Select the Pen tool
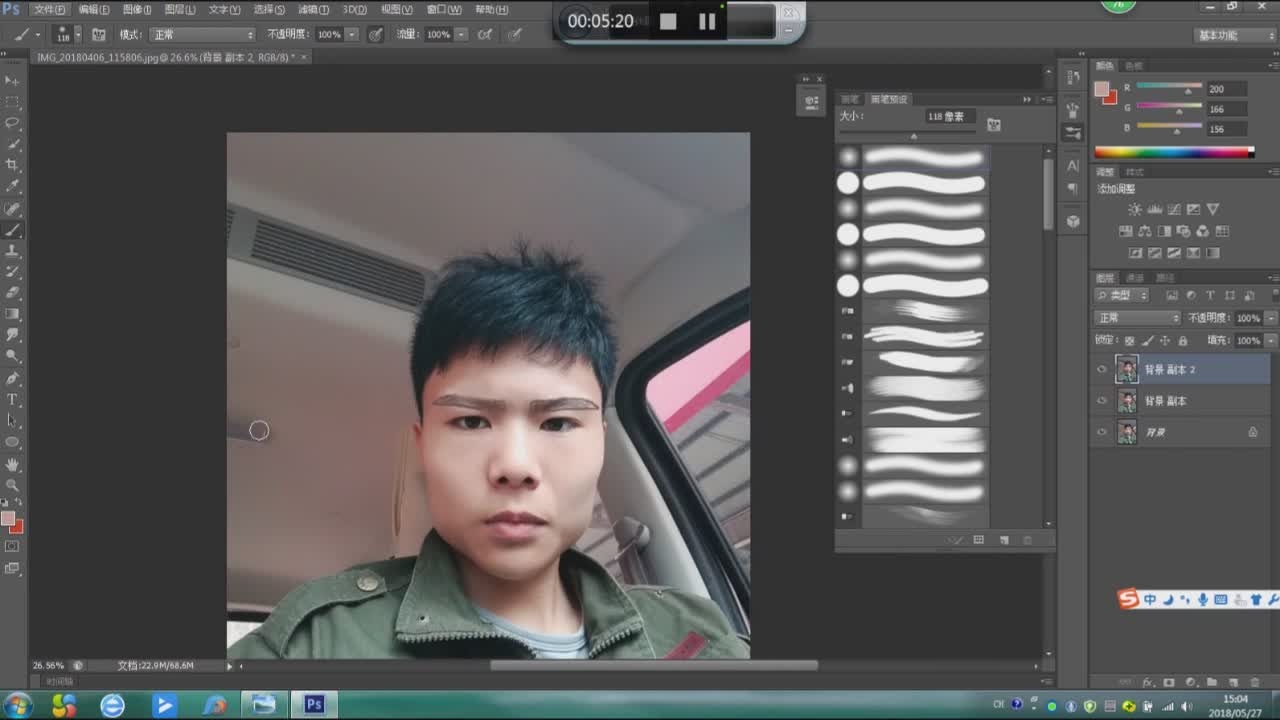The image size is (1280, 720). (x=13, y=378)
